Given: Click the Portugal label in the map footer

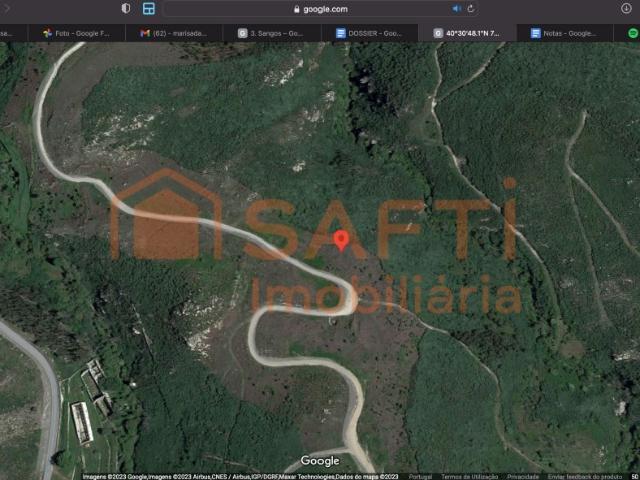Looking at the screenshot, I should (x=421, y=477).
